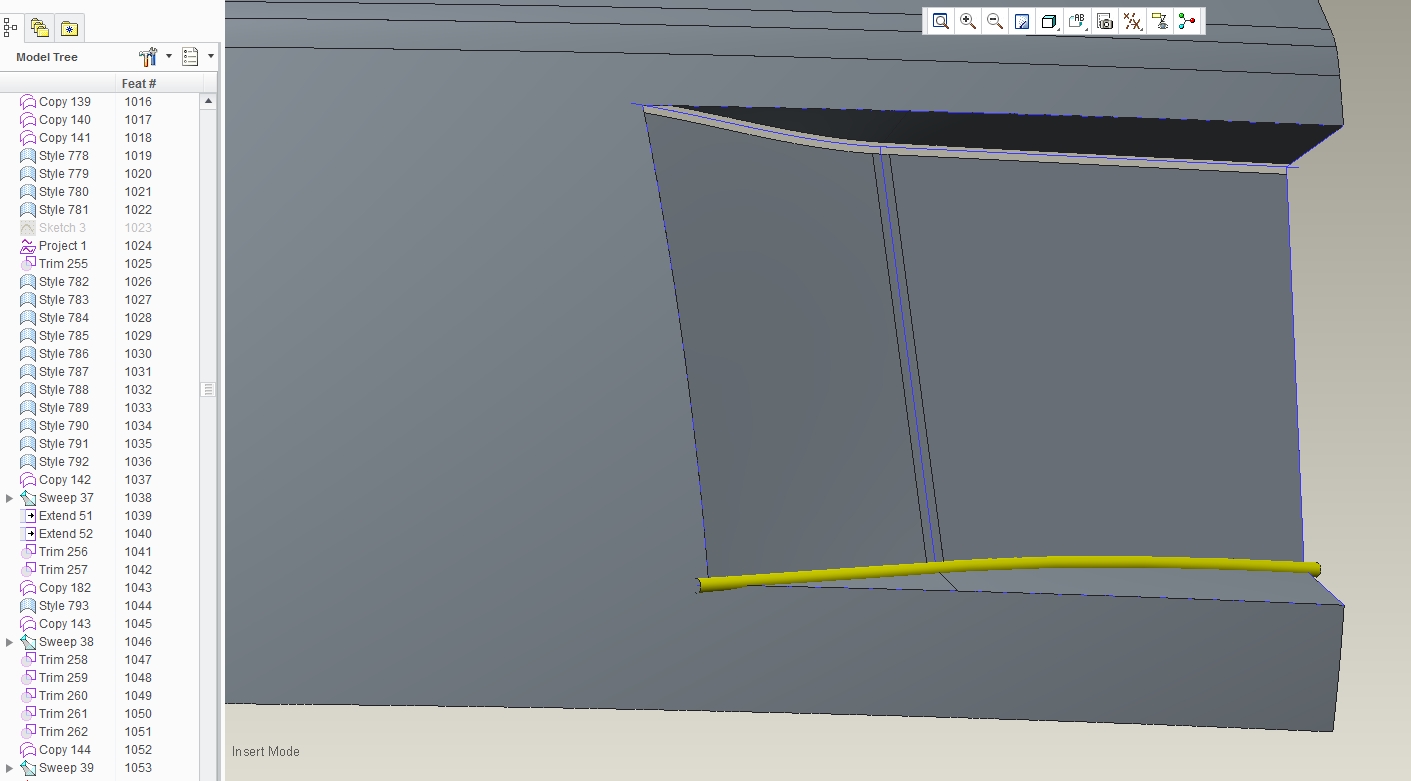Select Style 792 in the tree
Image resolution: width=1411 pixels, height=781 pixels.
click(x=64, y=462)
